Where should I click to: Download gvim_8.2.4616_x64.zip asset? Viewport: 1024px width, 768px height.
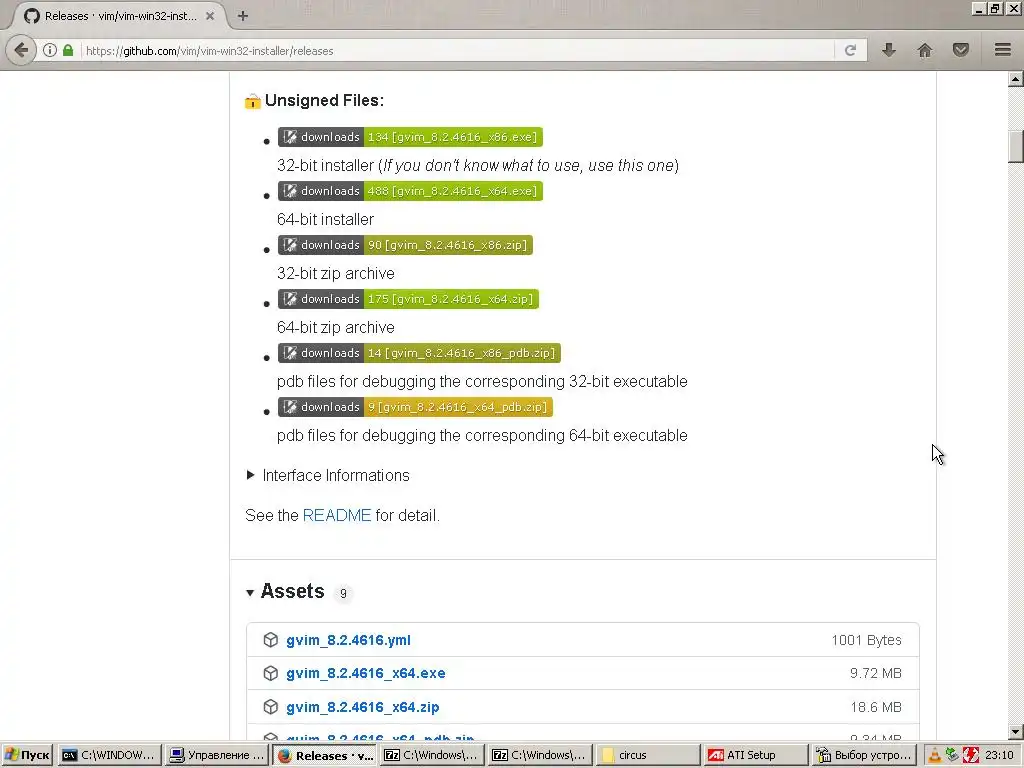point(362,707)
